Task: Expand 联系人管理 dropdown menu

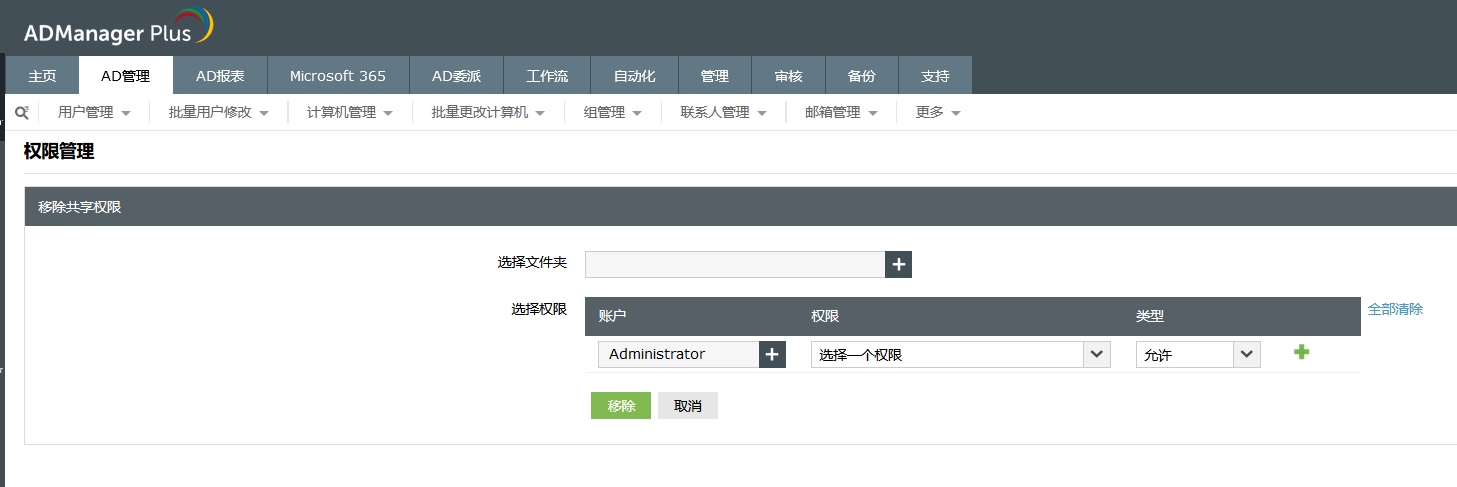Action: 724,113
